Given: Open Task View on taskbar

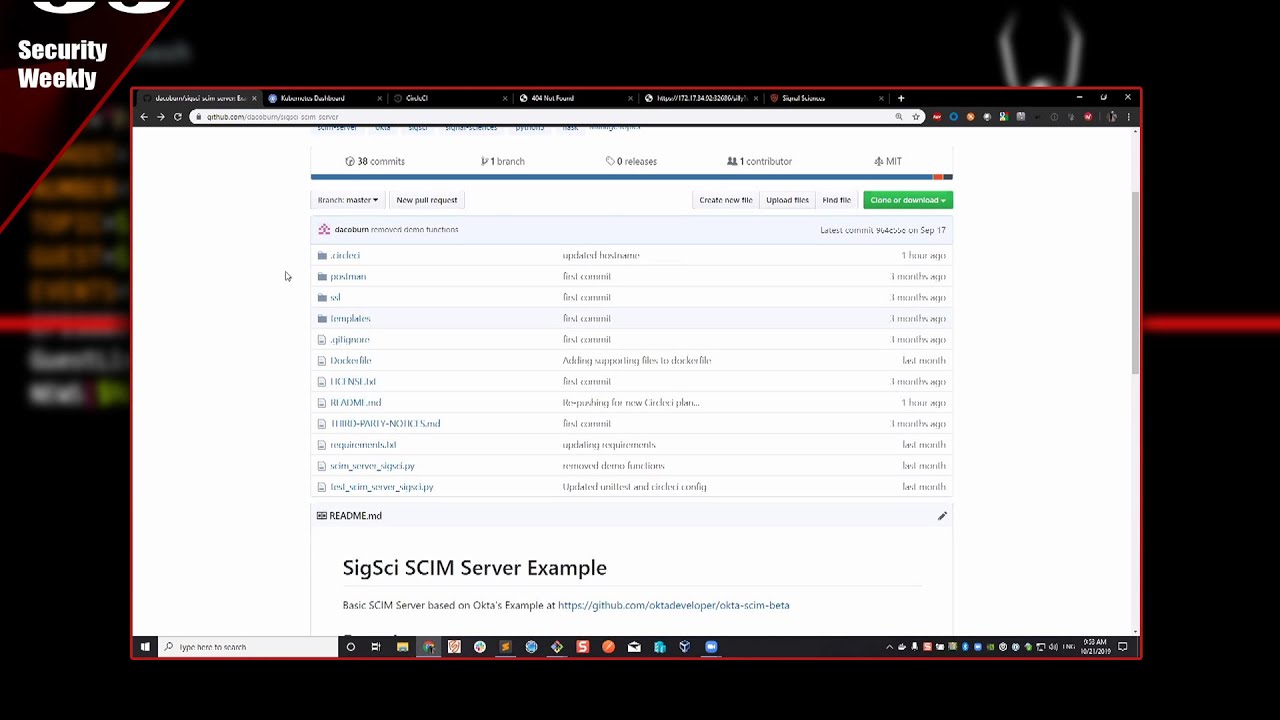Looking at the screenshot, I should [x=376, y=647].
